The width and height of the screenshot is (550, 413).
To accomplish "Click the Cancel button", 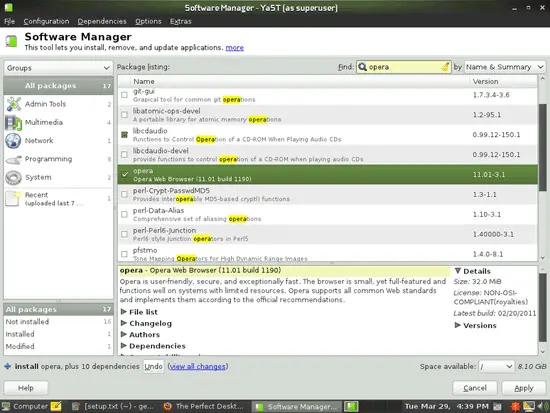I will tap(475, 388).
